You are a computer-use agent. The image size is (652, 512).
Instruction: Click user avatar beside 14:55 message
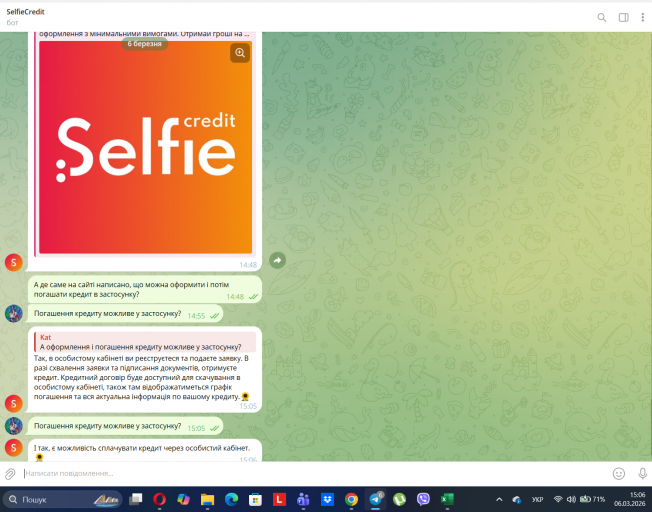point(13,313)
